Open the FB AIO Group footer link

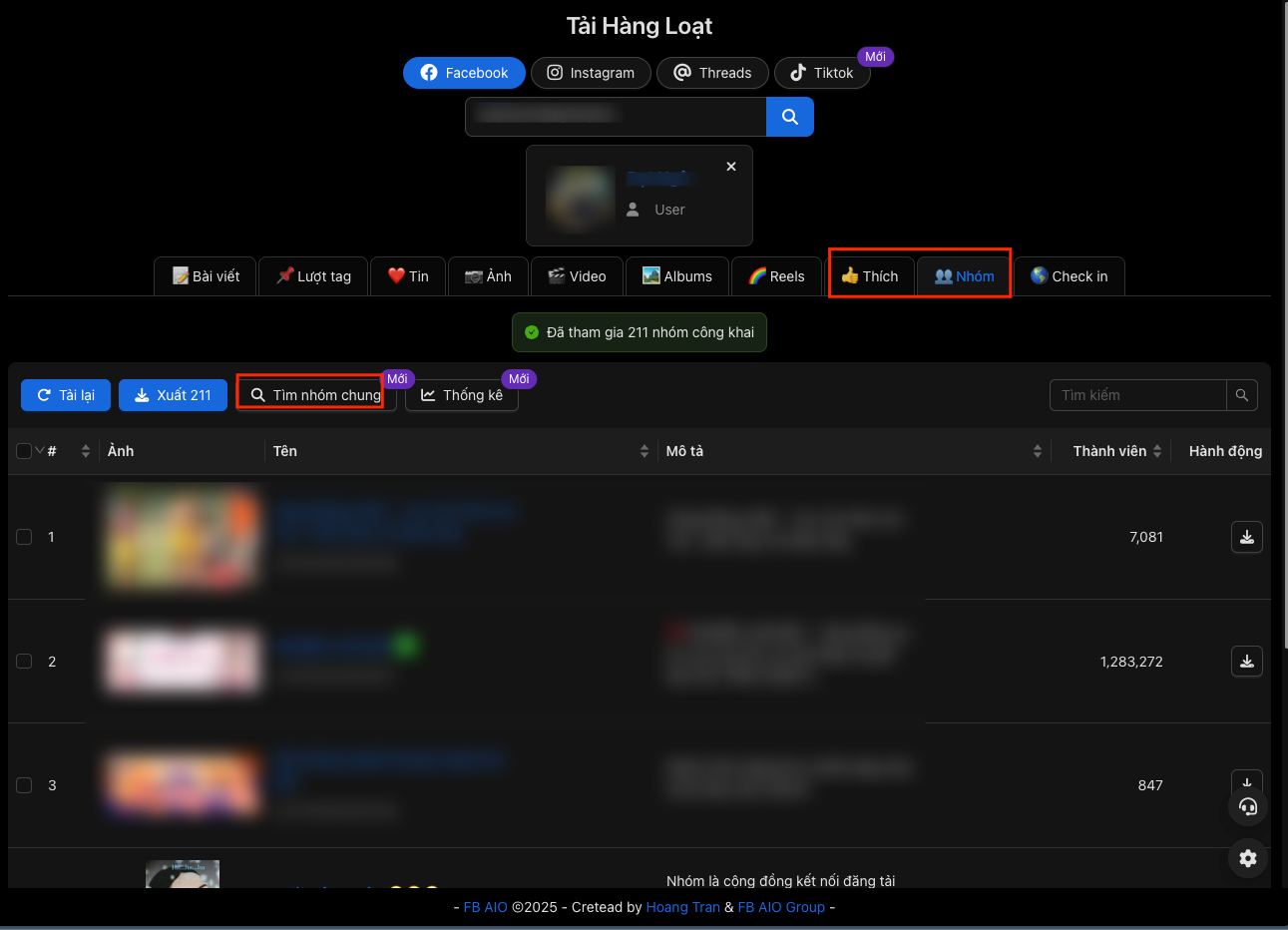pyautogui.click(x=781, y=907)
